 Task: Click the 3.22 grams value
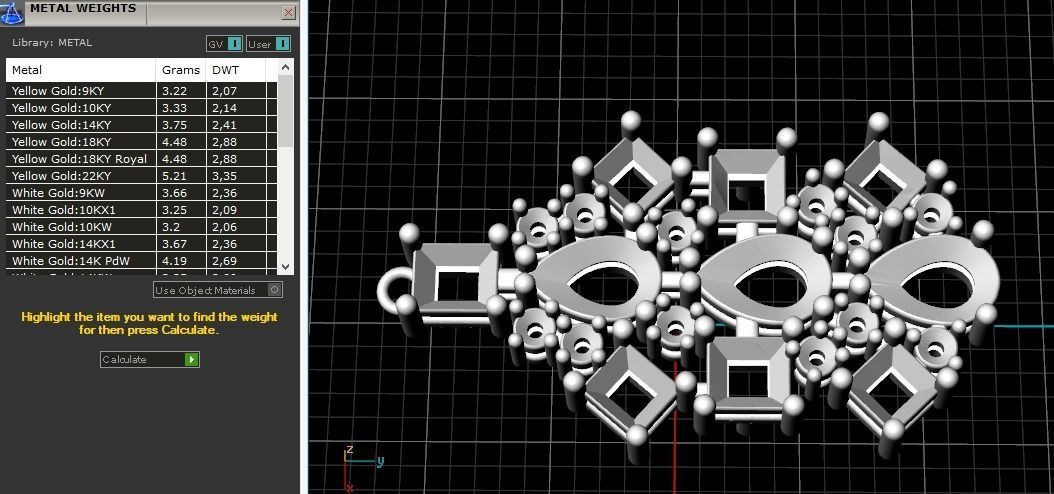tap(174, 91)
